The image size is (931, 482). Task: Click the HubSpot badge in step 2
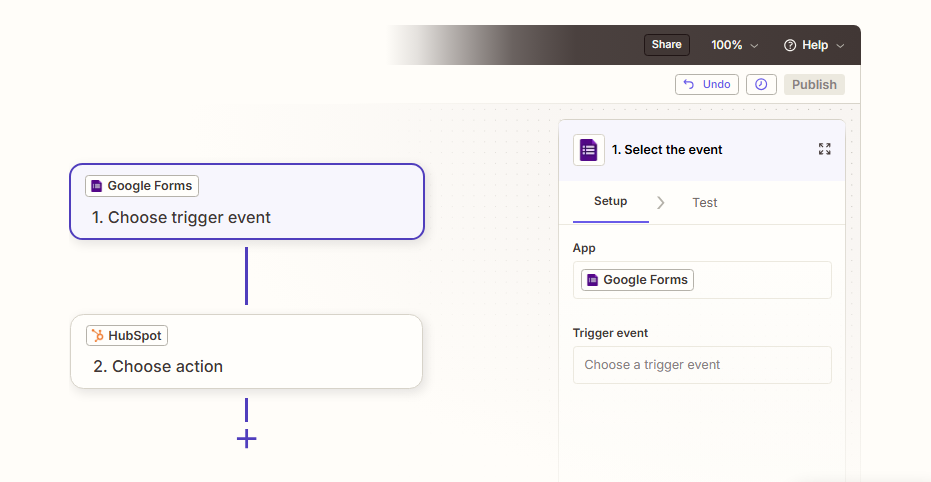(127, 335)
